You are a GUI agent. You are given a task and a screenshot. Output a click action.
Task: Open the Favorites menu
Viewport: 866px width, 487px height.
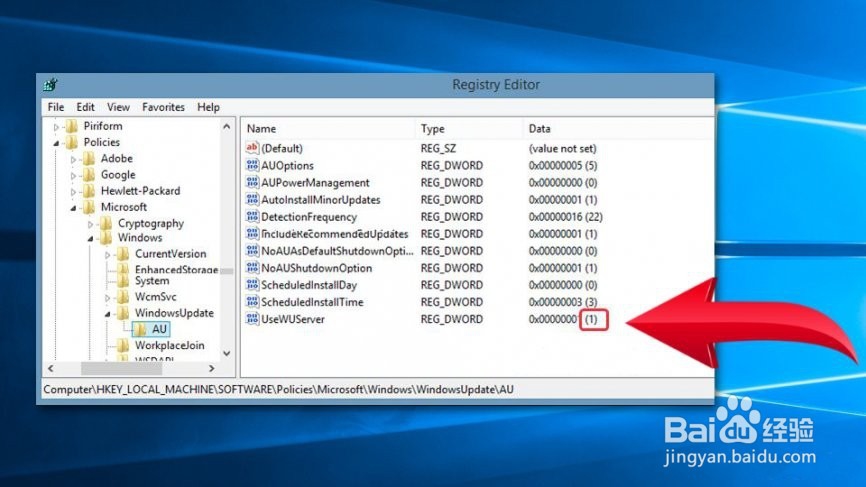163,107
